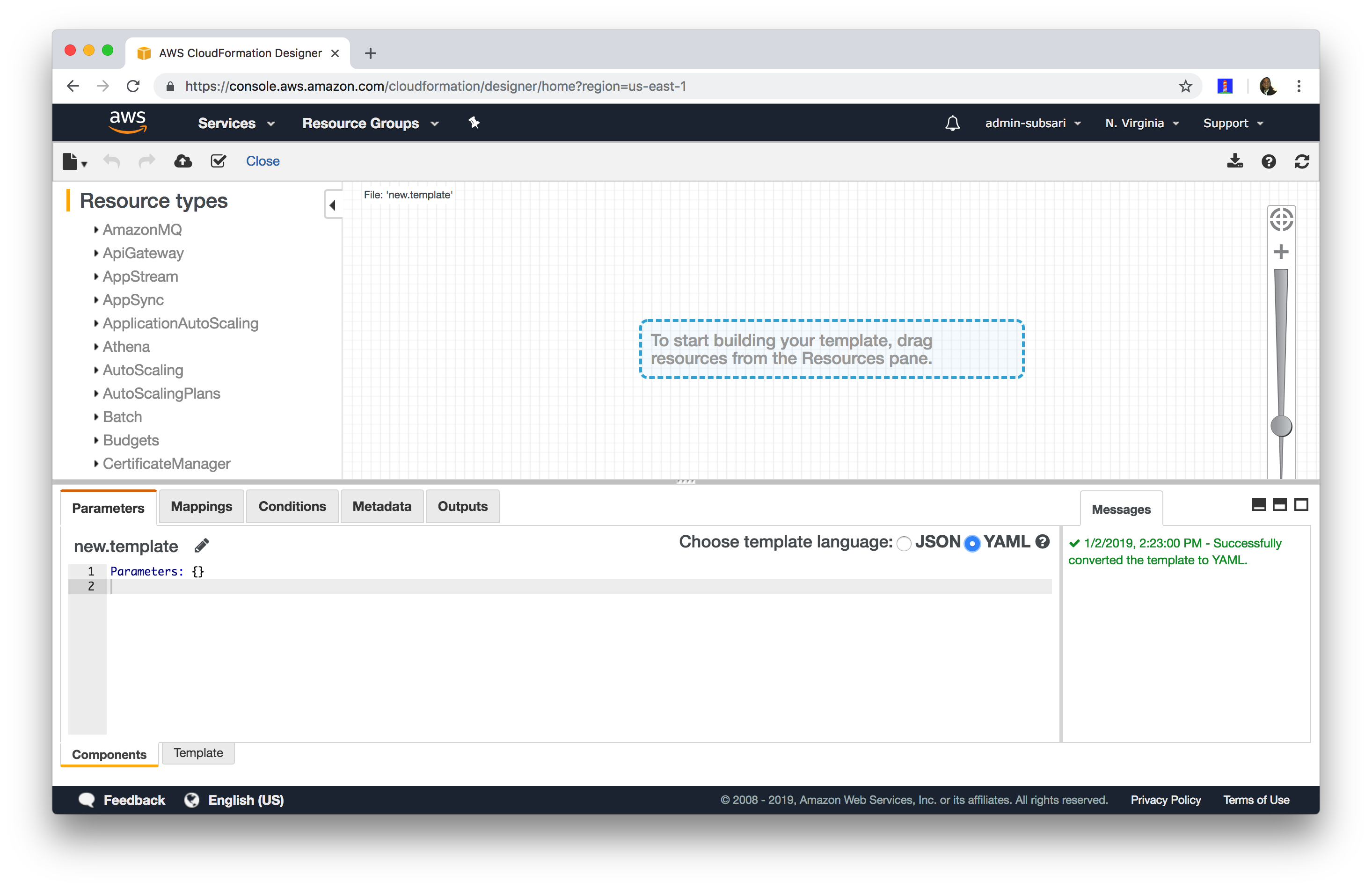
Task: Click the Validate template checkmark icon
Action: 219,161
